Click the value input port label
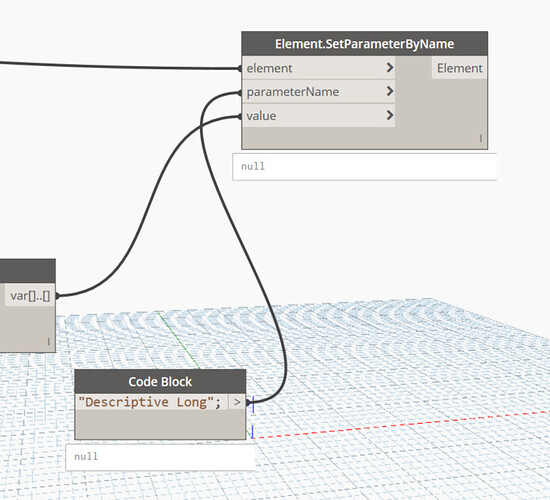550x500 pixels. [261, 116]
